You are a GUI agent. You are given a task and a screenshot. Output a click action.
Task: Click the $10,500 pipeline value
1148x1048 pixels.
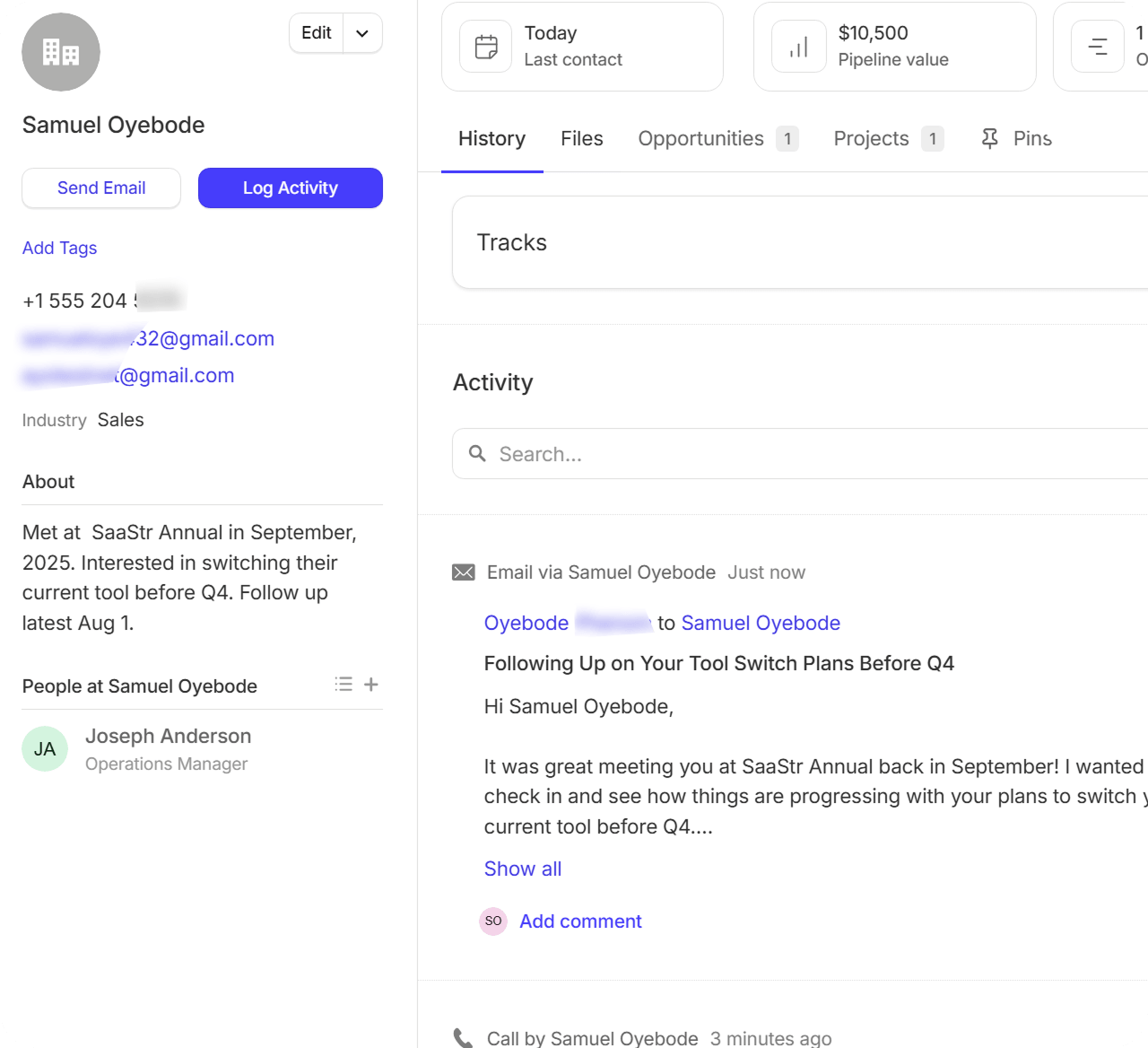pyautogui.click(x=874, y=33)
